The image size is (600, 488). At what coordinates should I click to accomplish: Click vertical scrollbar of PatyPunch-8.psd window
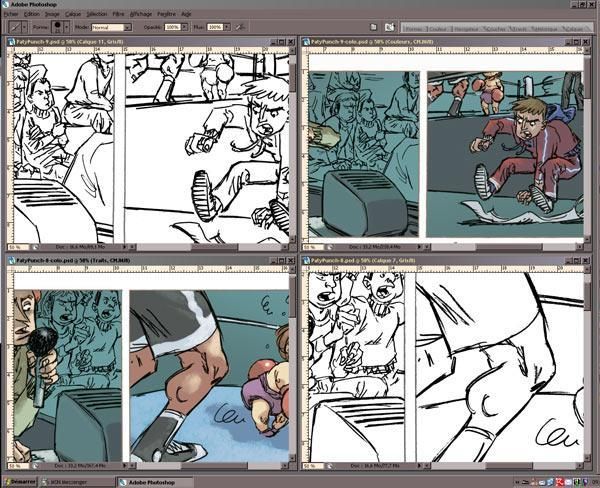point(587,364)
